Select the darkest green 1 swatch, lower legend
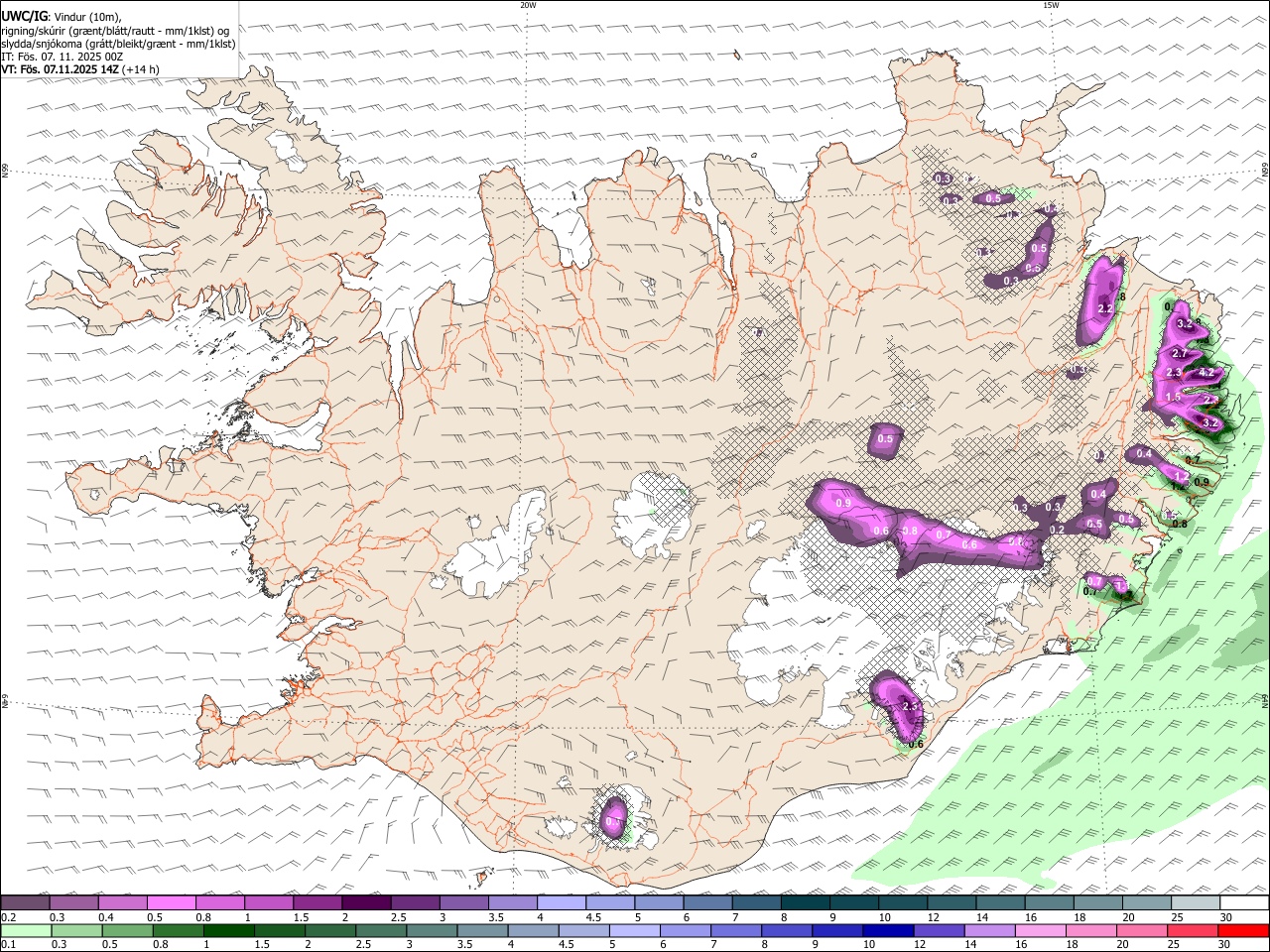 tap(228, 930)
